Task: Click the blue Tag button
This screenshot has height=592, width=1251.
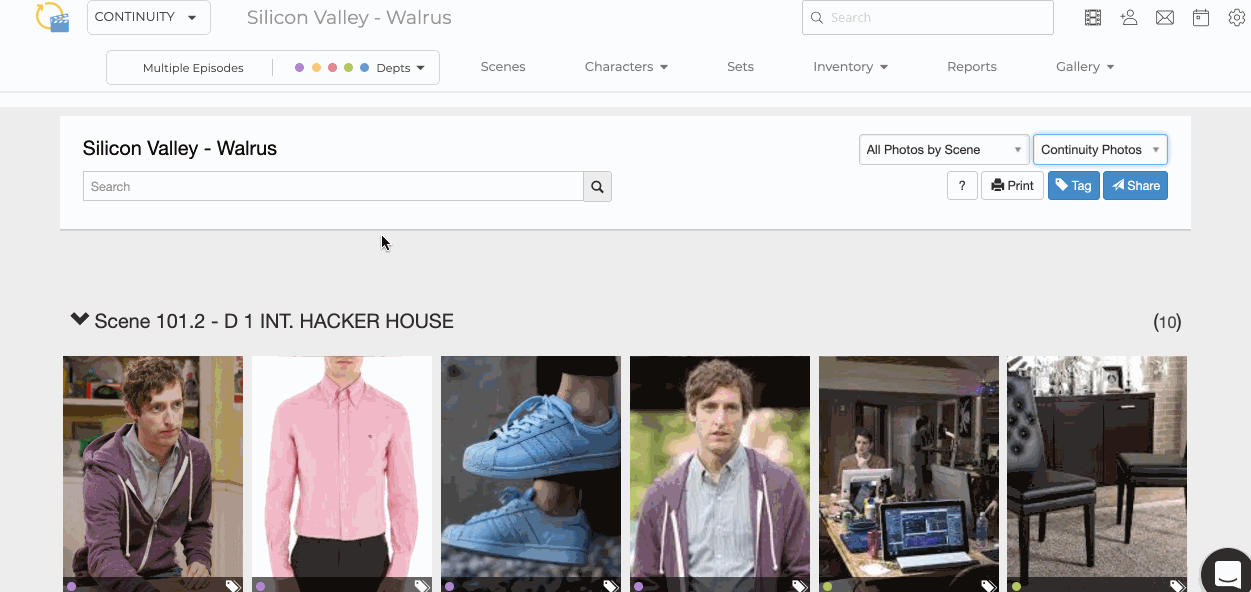Action: [x=1074, y=186]
